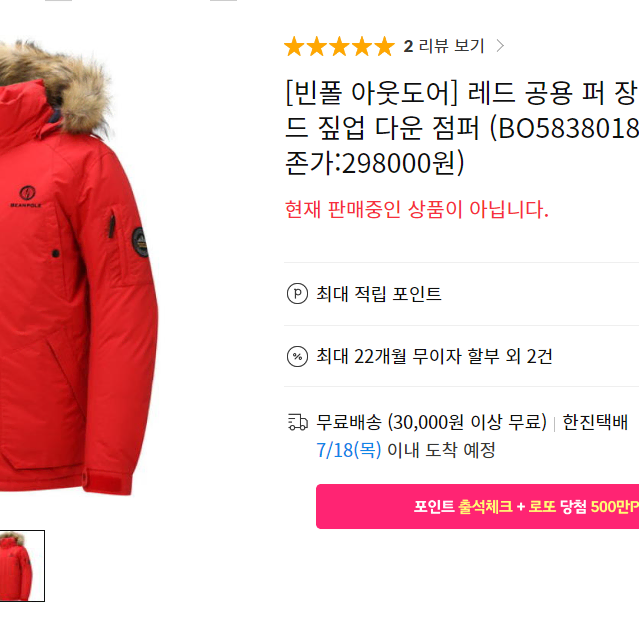This screenshot has width=639, height=639.
Task: Click the circled percent installment icon
Action: (297, 357)
